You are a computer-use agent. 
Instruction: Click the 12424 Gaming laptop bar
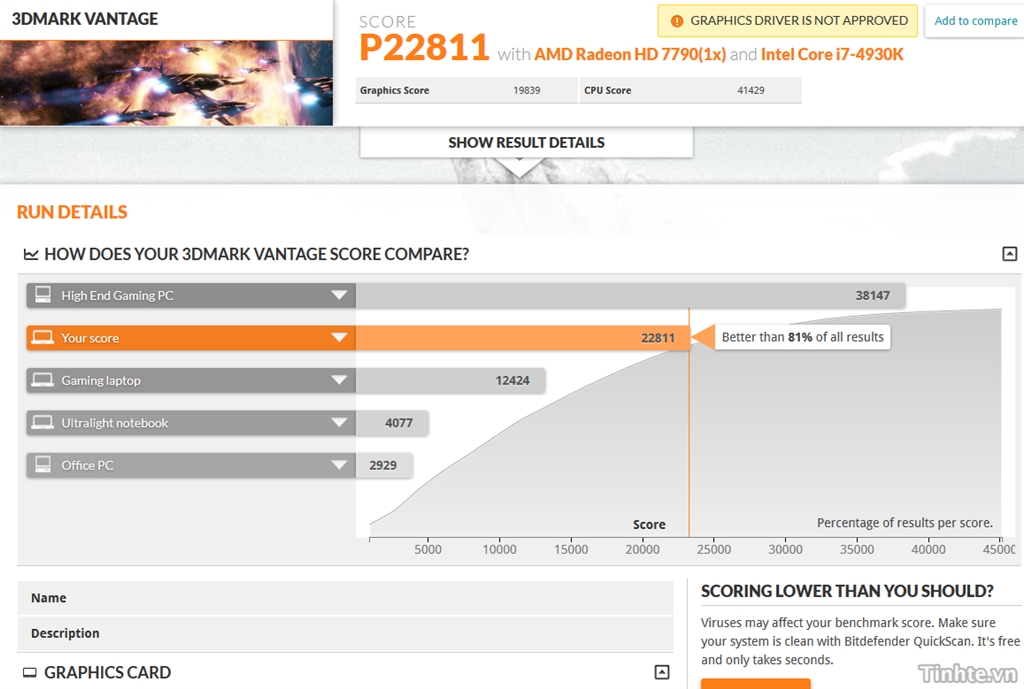(x=451, y=380)
